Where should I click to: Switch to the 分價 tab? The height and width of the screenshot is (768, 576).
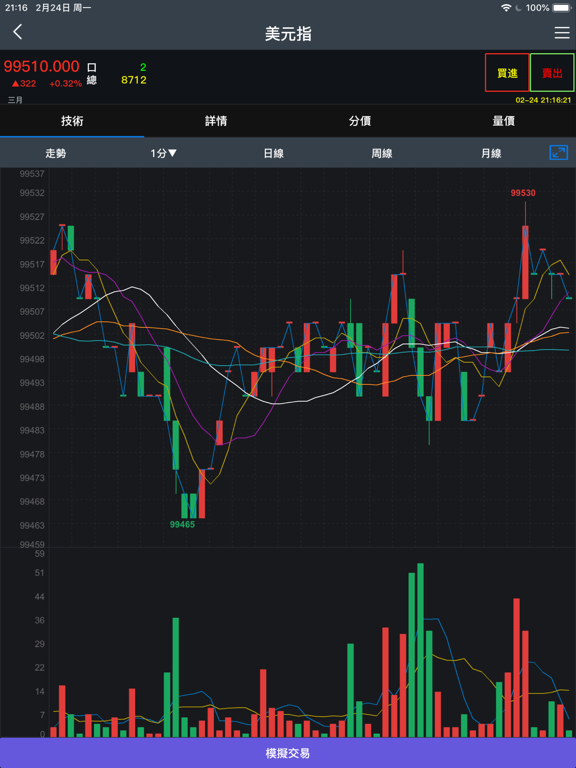pos(360,121)
